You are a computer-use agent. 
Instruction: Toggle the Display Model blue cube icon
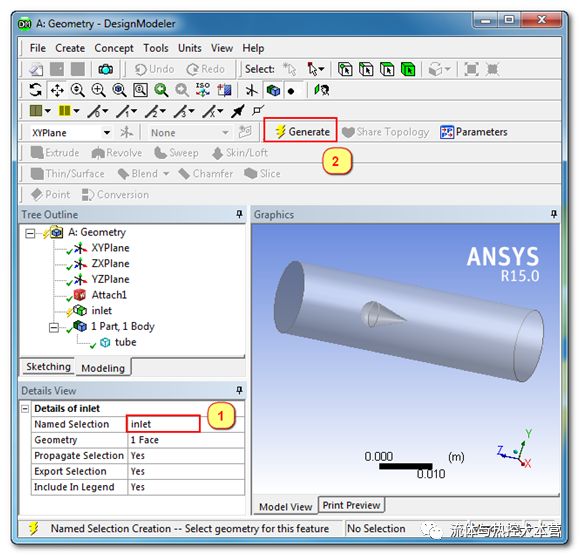pyautogui.click(x=273, y=90)
